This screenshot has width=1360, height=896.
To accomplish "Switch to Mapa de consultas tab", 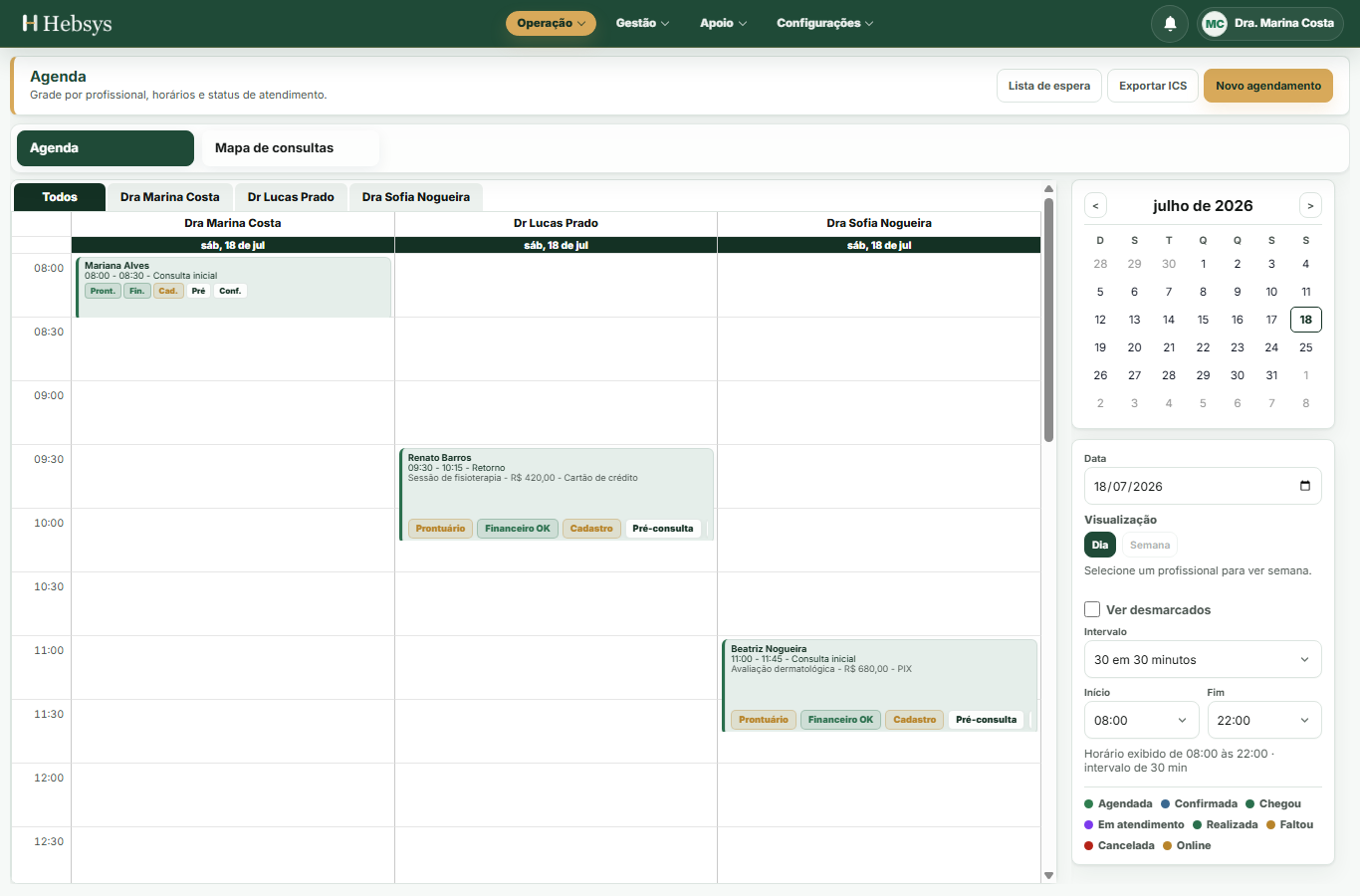I will click(x=290, y=148).
